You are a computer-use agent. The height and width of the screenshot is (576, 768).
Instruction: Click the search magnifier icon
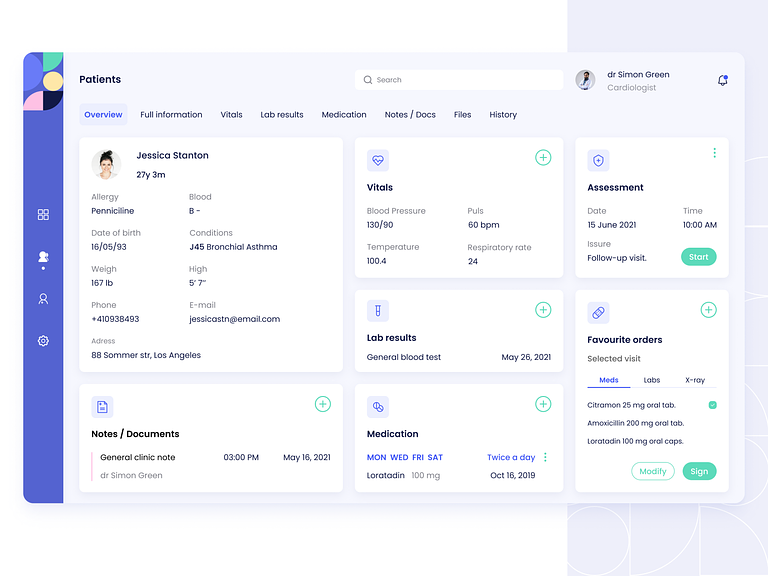[x=368, y=80]
